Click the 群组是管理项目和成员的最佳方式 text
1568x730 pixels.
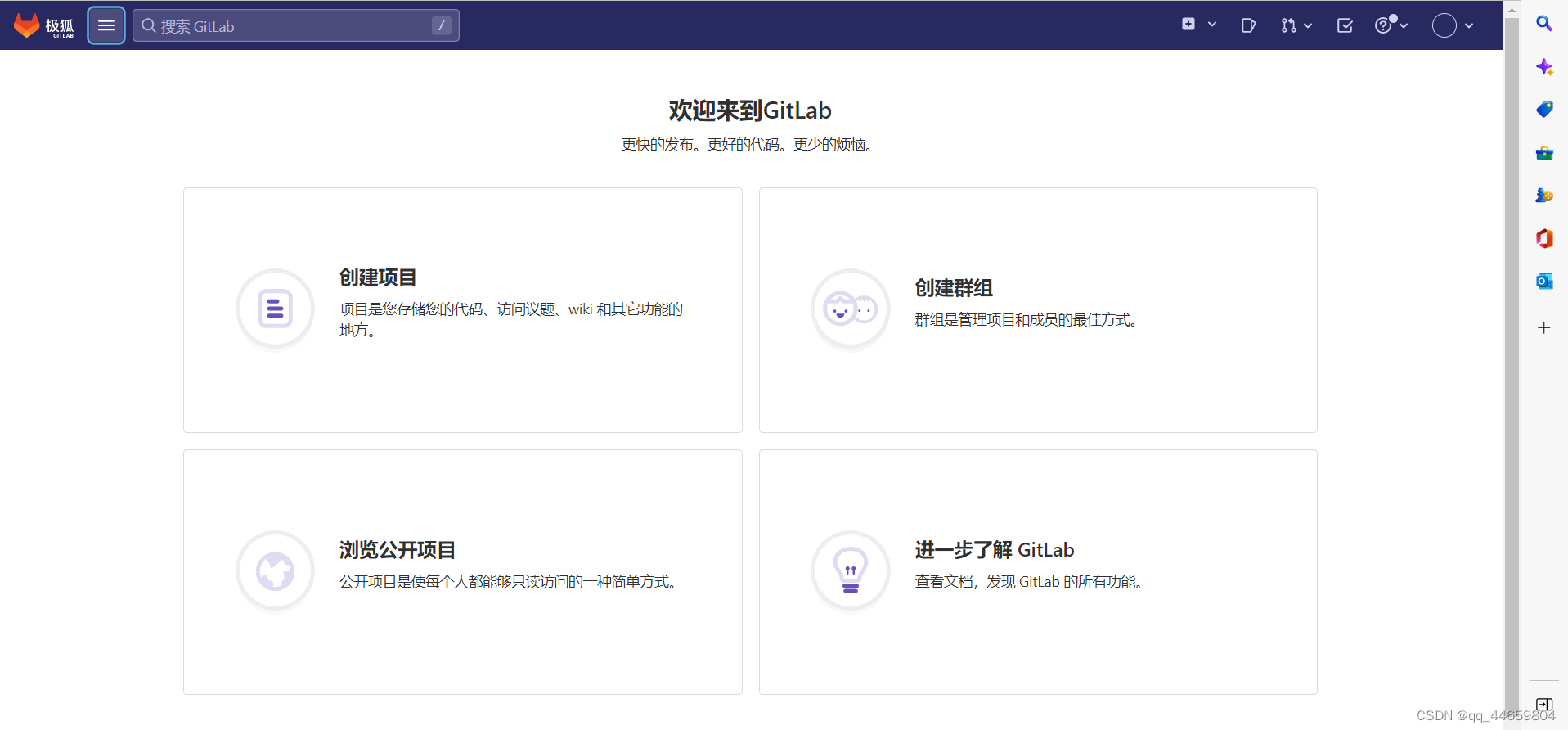[1027, 320]
